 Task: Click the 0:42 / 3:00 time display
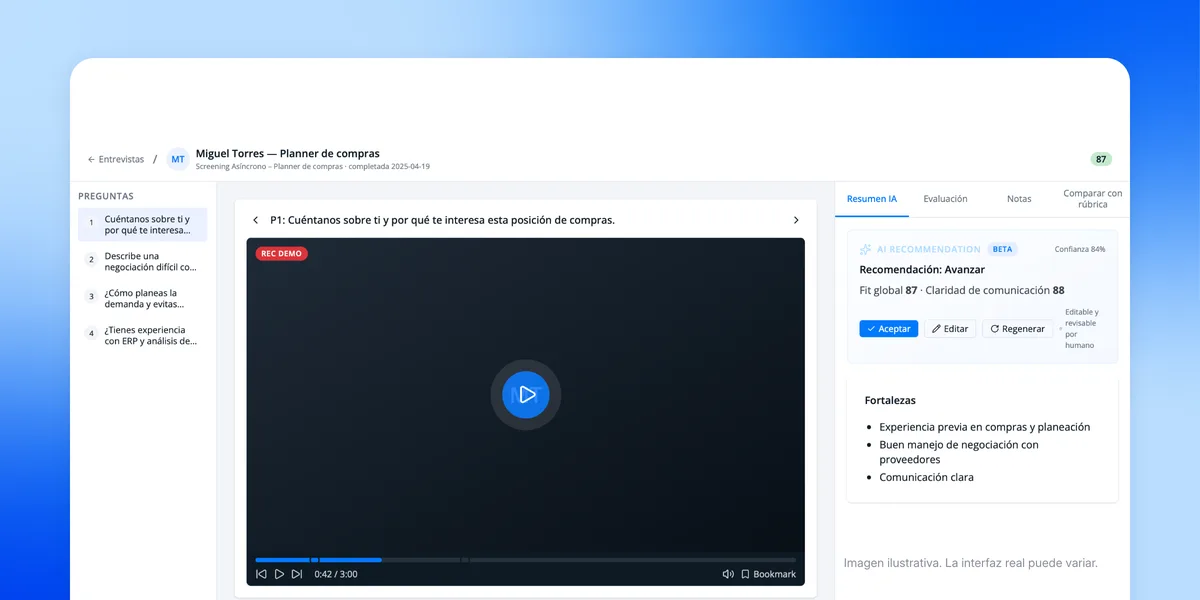(336, 574)
